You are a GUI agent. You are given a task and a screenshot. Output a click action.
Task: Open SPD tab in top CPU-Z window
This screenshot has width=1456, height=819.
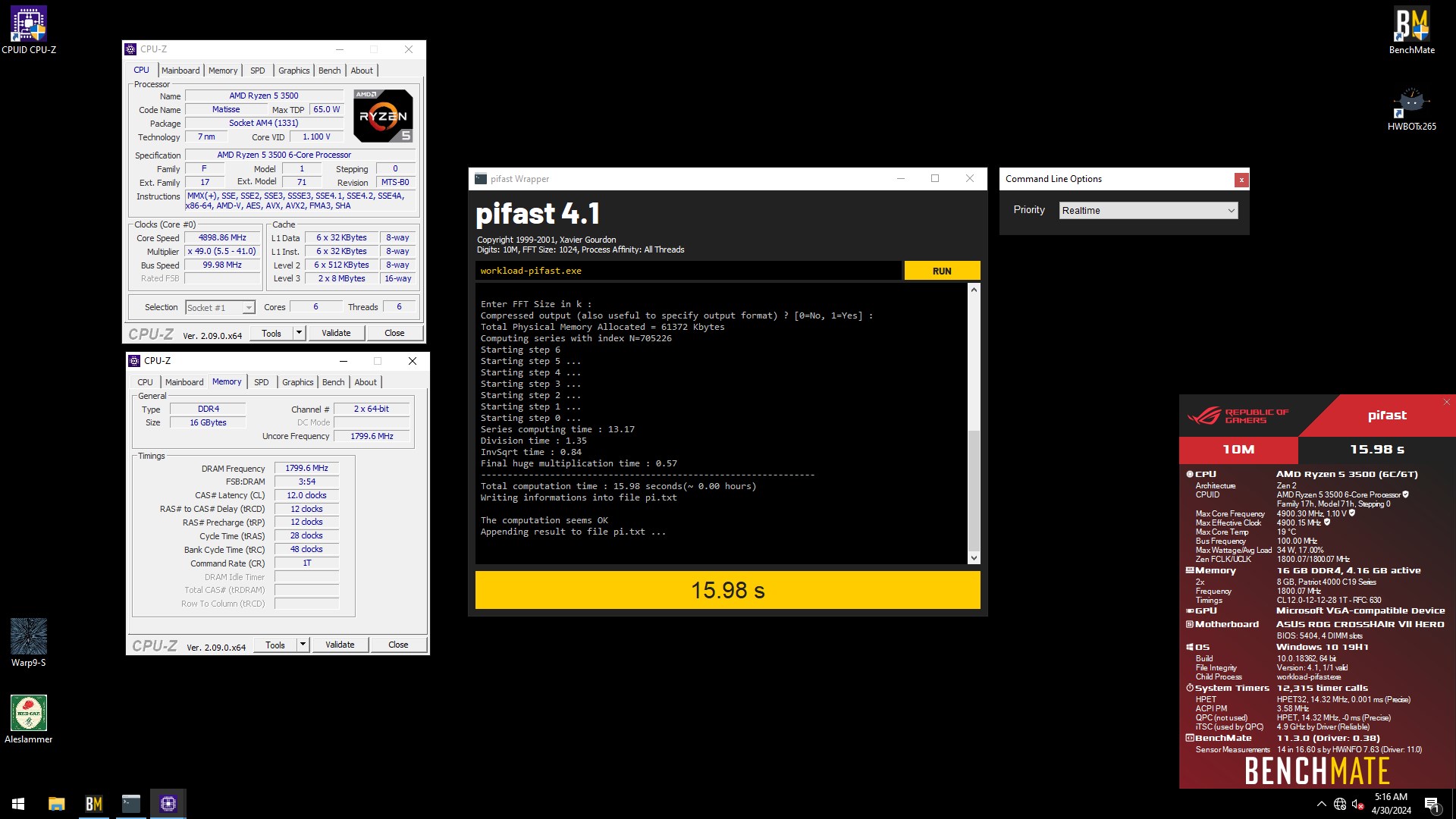(x=258, y=71)
